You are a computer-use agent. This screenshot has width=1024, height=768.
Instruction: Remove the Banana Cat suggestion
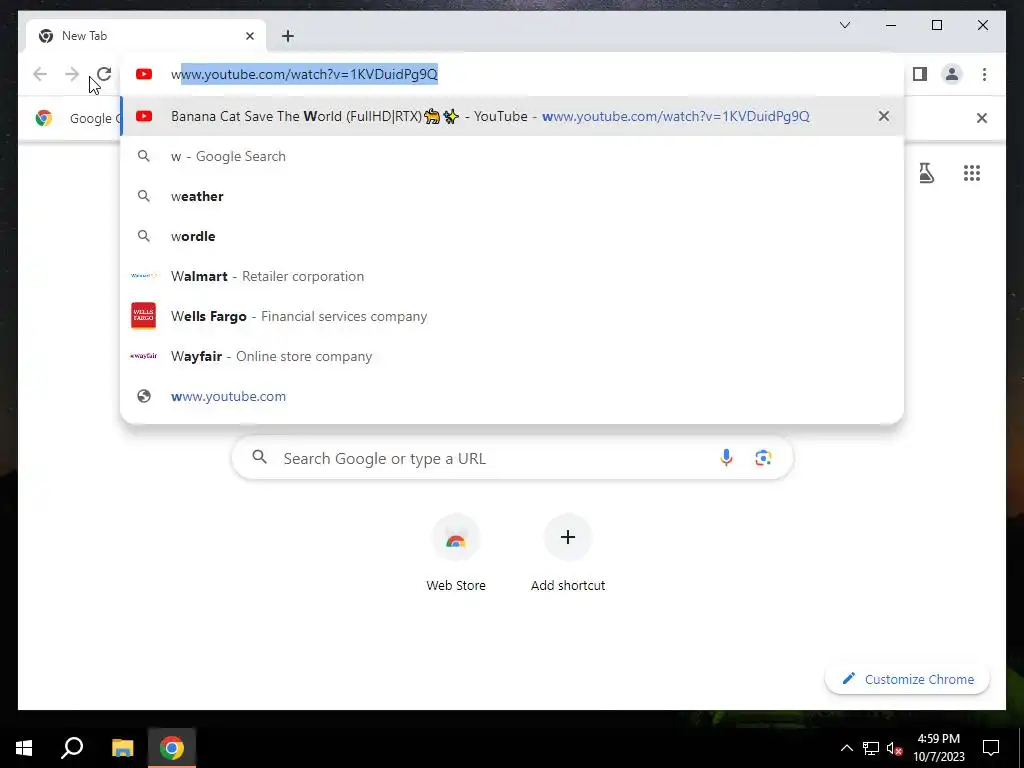[x=884, y=116]
